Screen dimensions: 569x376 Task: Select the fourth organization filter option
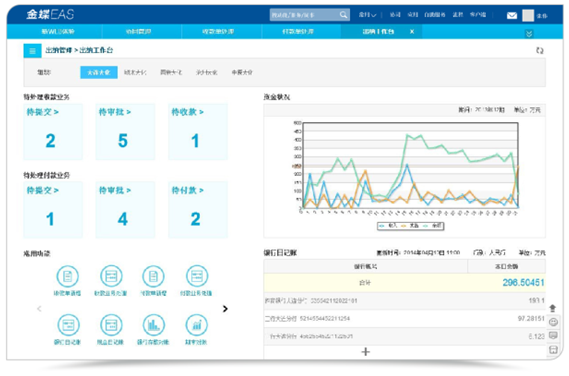pos(206,73)
